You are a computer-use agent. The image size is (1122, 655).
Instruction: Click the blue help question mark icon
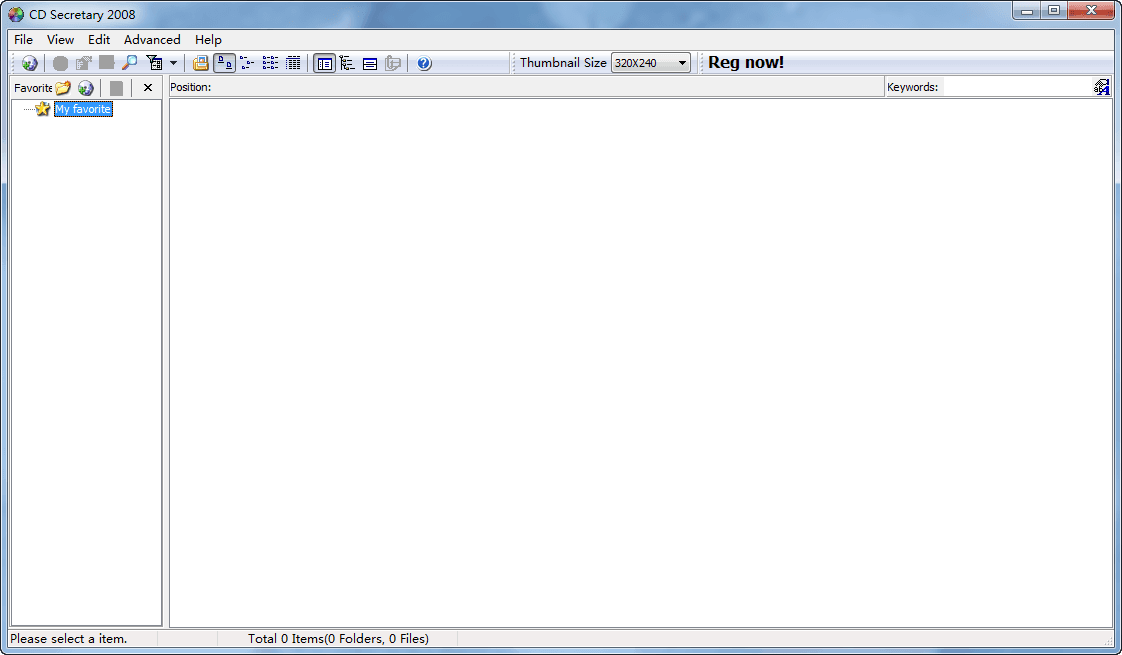click(x=424, y=63)
